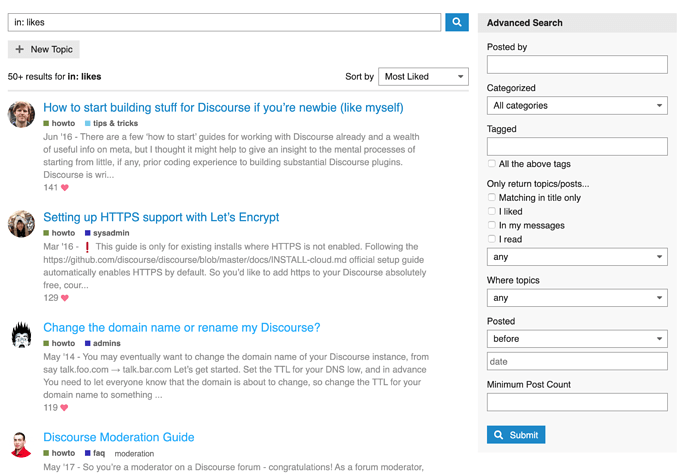Open 'Setting up HTTPS support with Let's Encrypt'

[x=161, y=217]
